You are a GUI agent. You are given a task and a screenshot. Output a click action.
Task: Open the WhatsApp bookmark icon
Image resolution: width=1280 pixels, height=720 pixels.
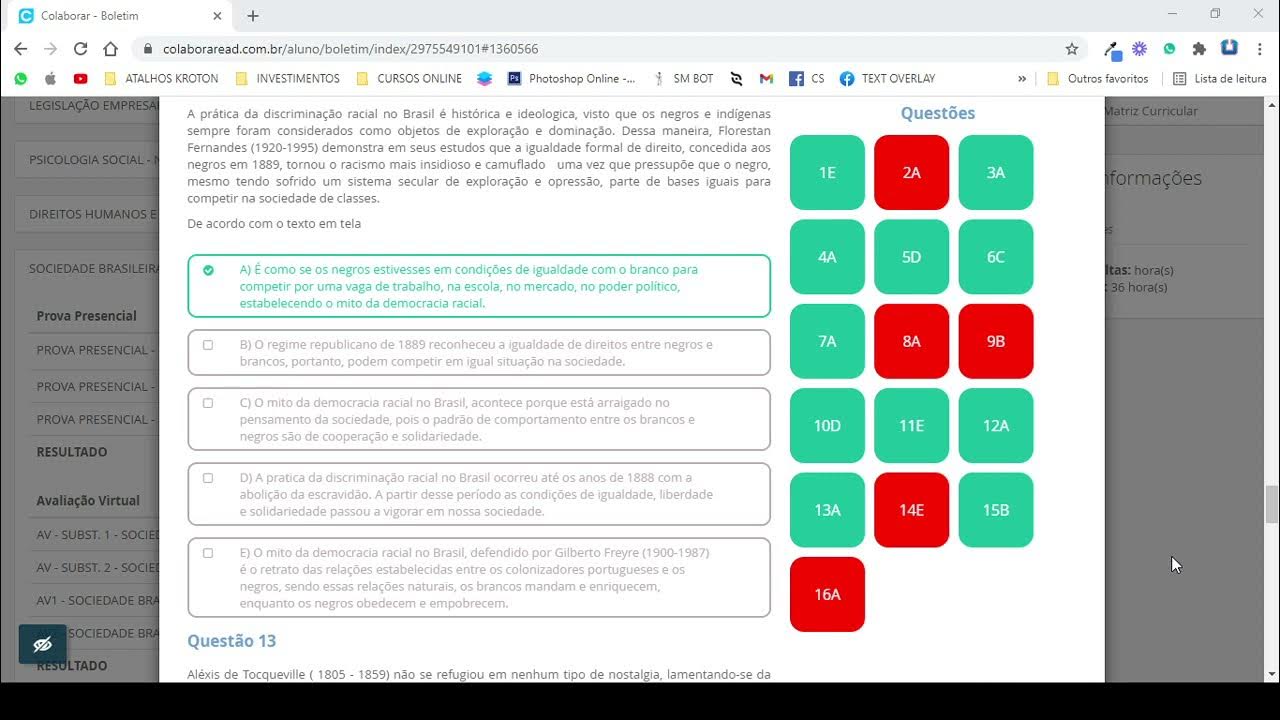[21, 78]
